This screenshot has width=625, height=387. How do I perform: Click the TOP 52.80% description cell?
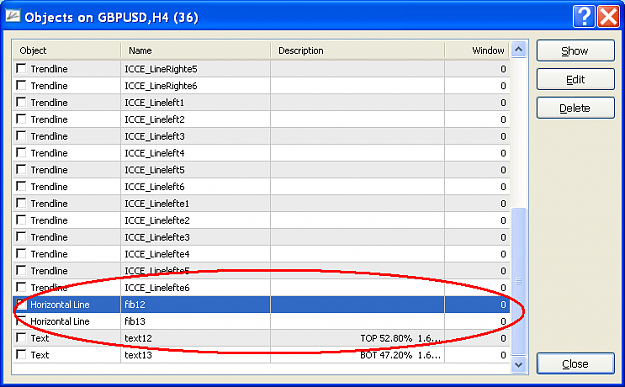click(x=358, y=338)
